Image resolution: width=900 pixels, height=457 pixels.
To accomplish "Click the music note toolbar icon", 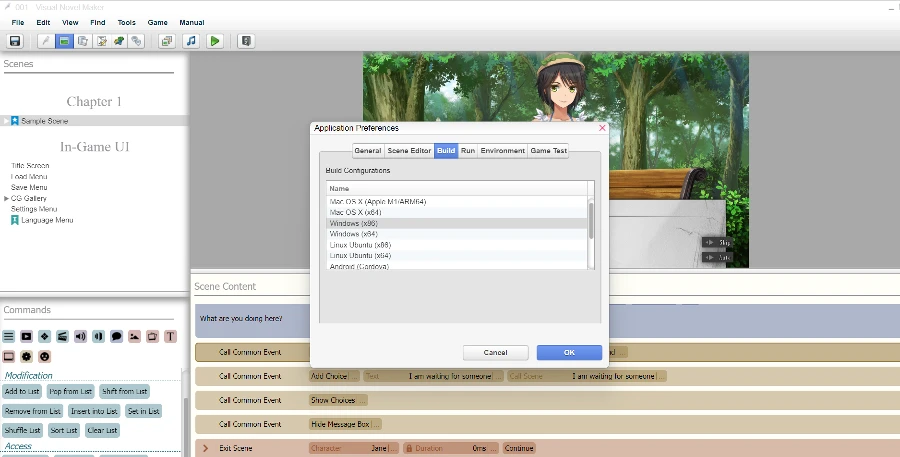I will coord(191,41).
